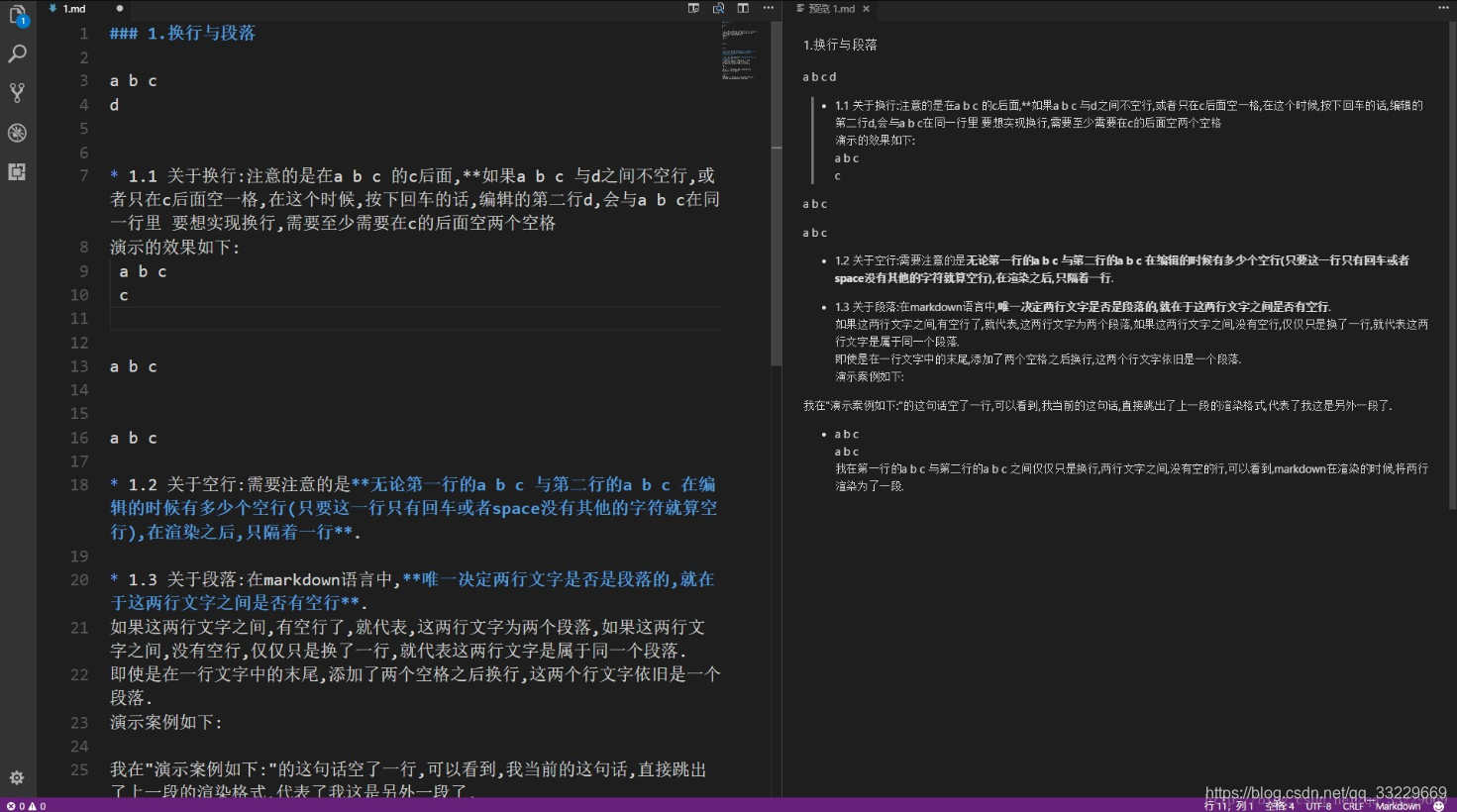Open the Manage gear menu
1457x812 pixels.
[17, 778]
